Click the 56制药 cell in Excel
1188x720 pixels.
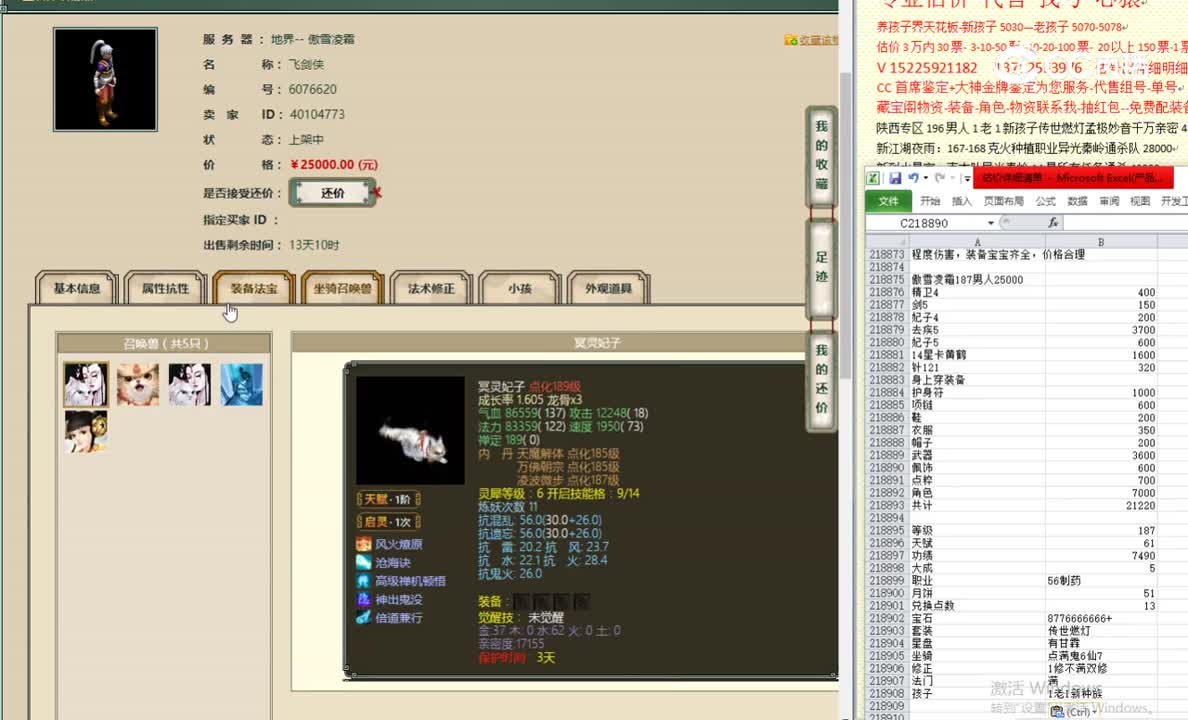(1101, 581)
